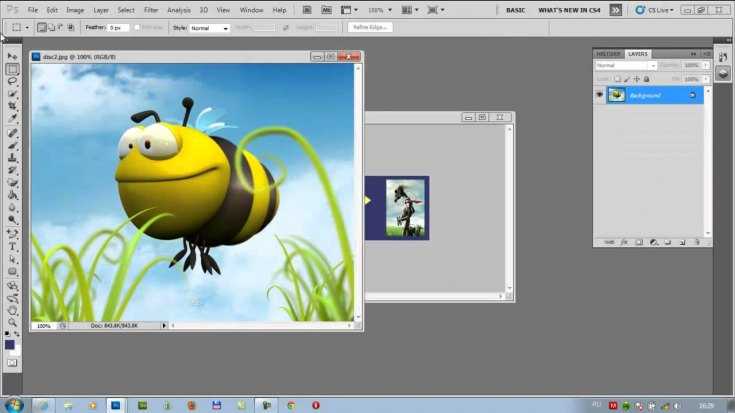Choose Intersect with selection mode
Viewport: 735px width, 413px height.
point(70,28)
